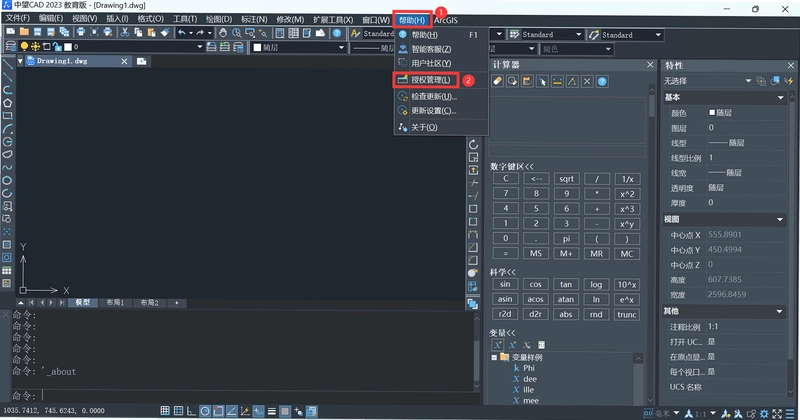Click the blue help icon in main toolbar
This screenshot has width=800, height=420.
337,33
